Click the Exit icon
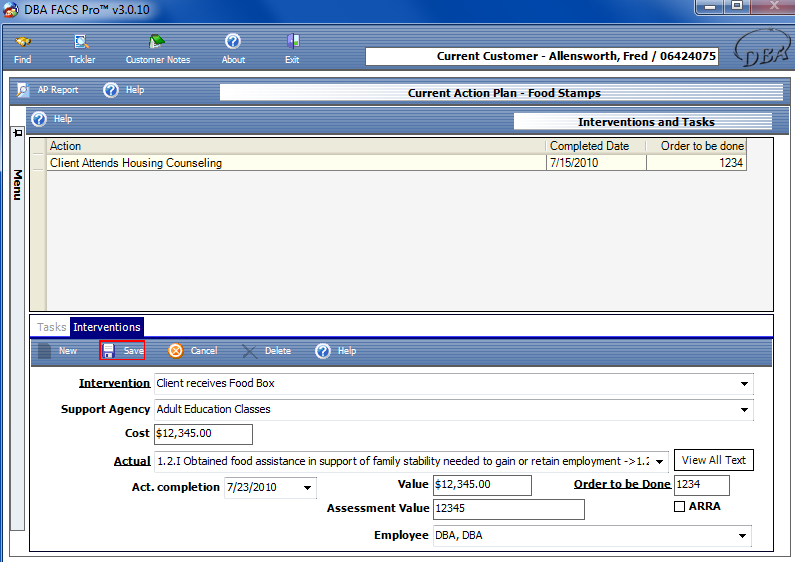This screenshot has height=562, width=800. click(x=292, y=47)
